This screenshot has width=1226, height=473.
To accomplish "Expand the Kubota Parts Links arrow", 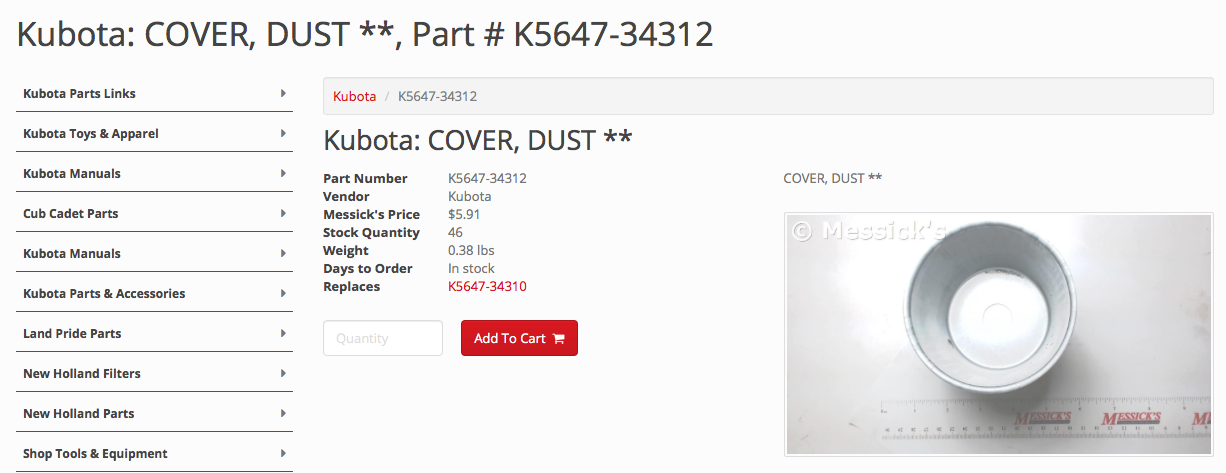I will pos(284,93).
